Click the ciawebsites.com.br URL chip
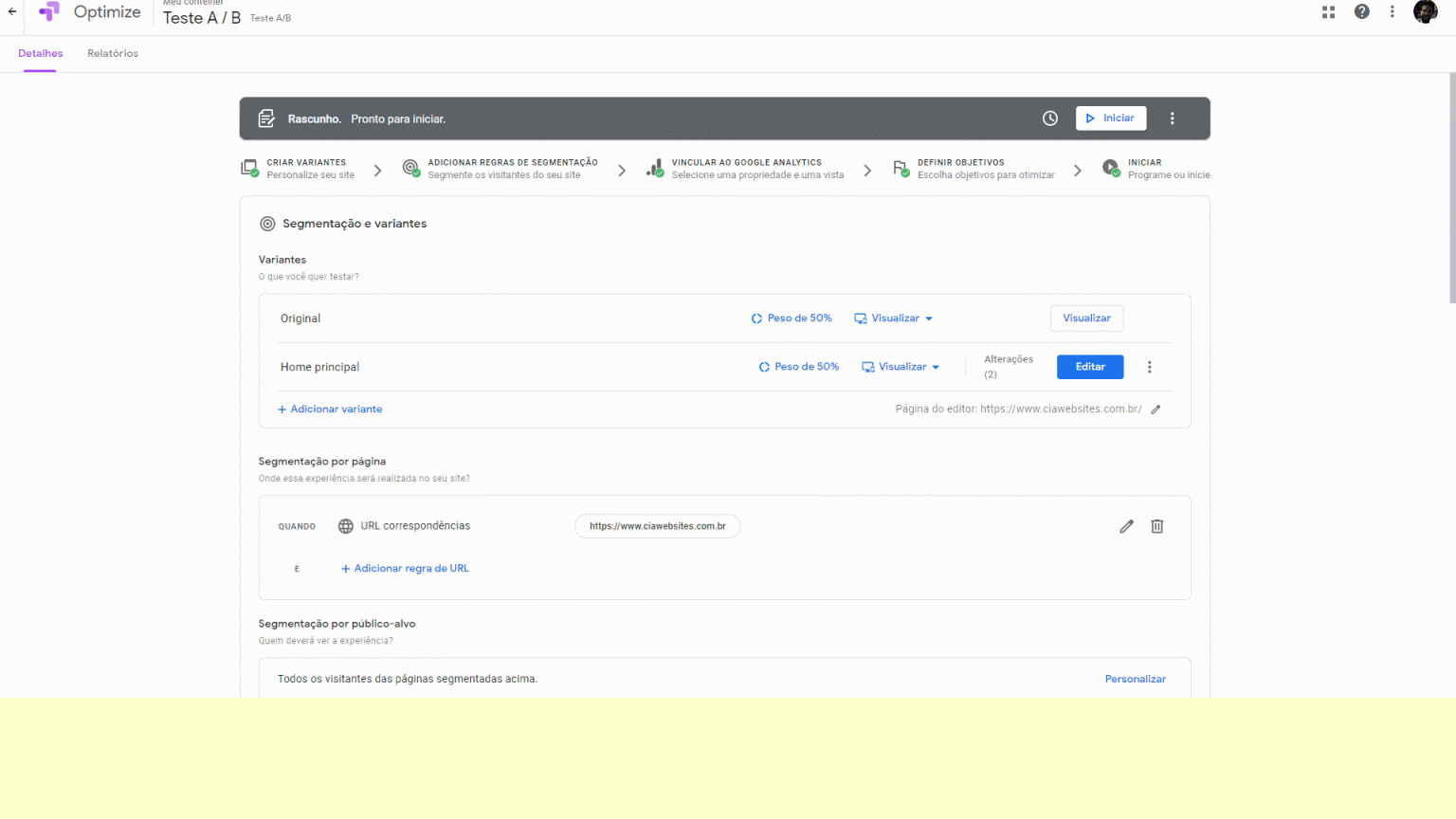The image size is (1456, 819). coord(657,525)
